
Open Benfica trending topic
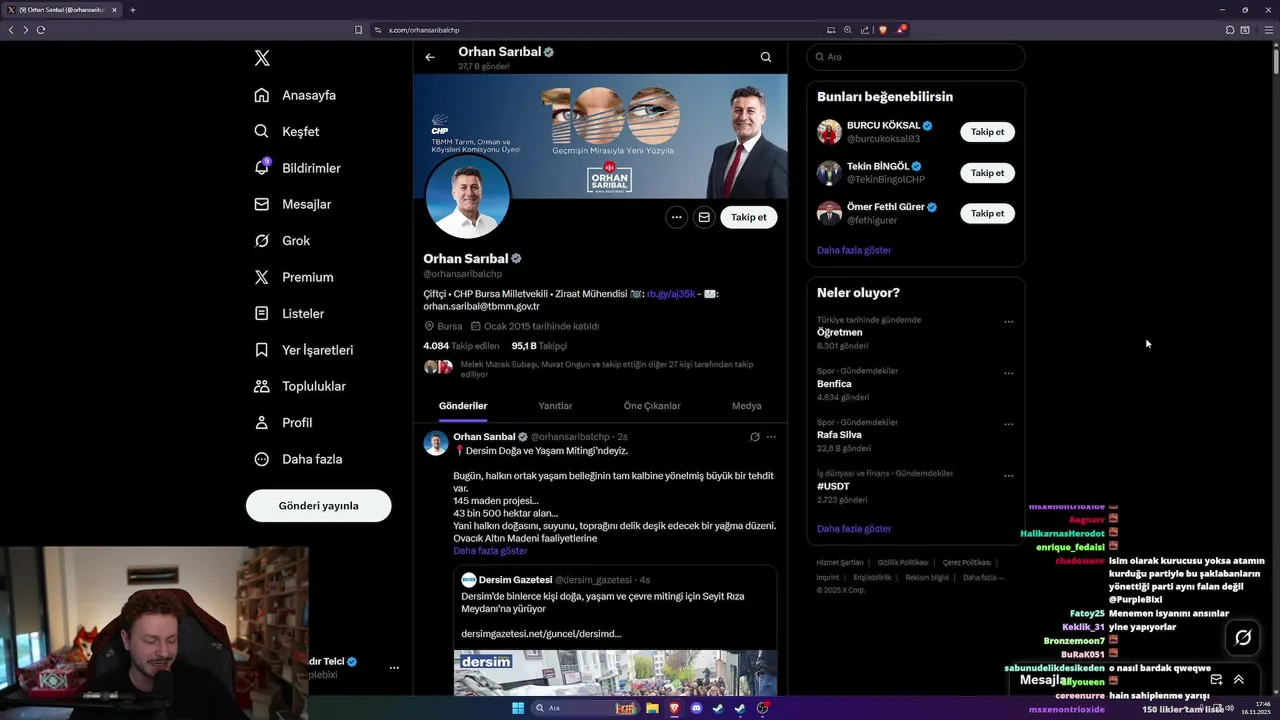click(x=835, y=384)
